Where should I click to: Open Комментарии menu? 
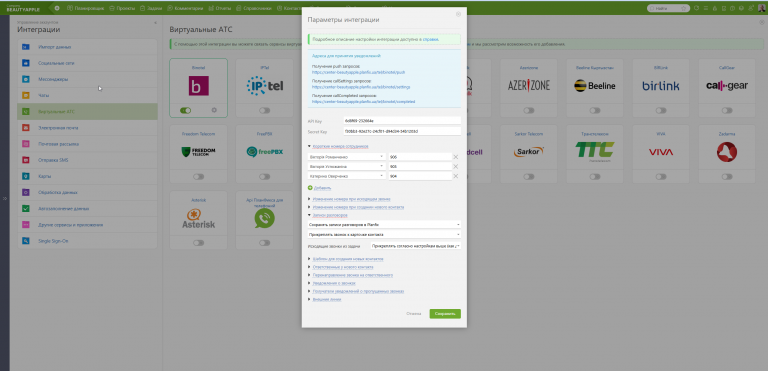pyautogui.click(x=185, y=8)
